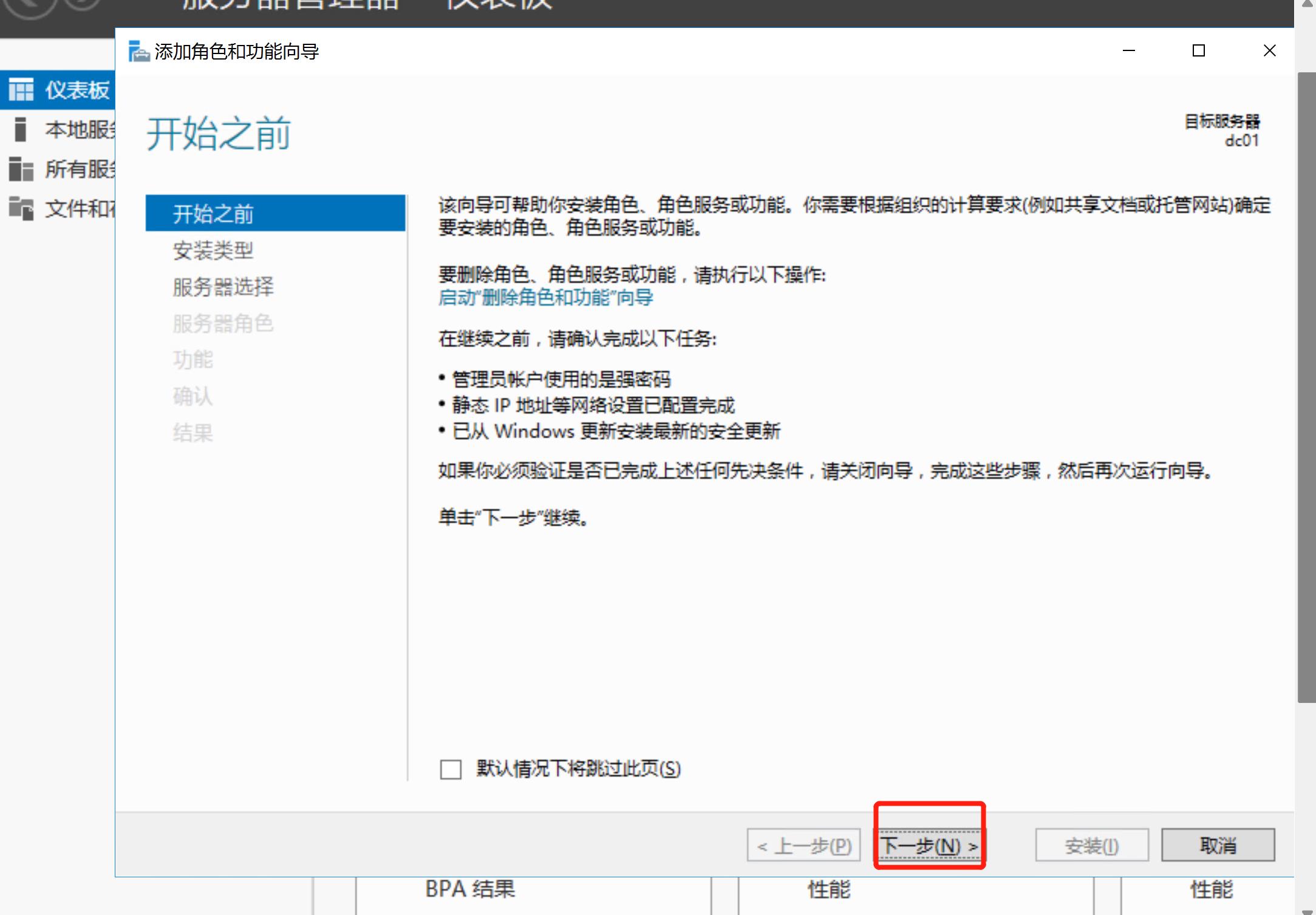This screenshot has width=1316, height=915.
Task: Click the 添加角色和功能向导 title text
Action: pos(237,52)
